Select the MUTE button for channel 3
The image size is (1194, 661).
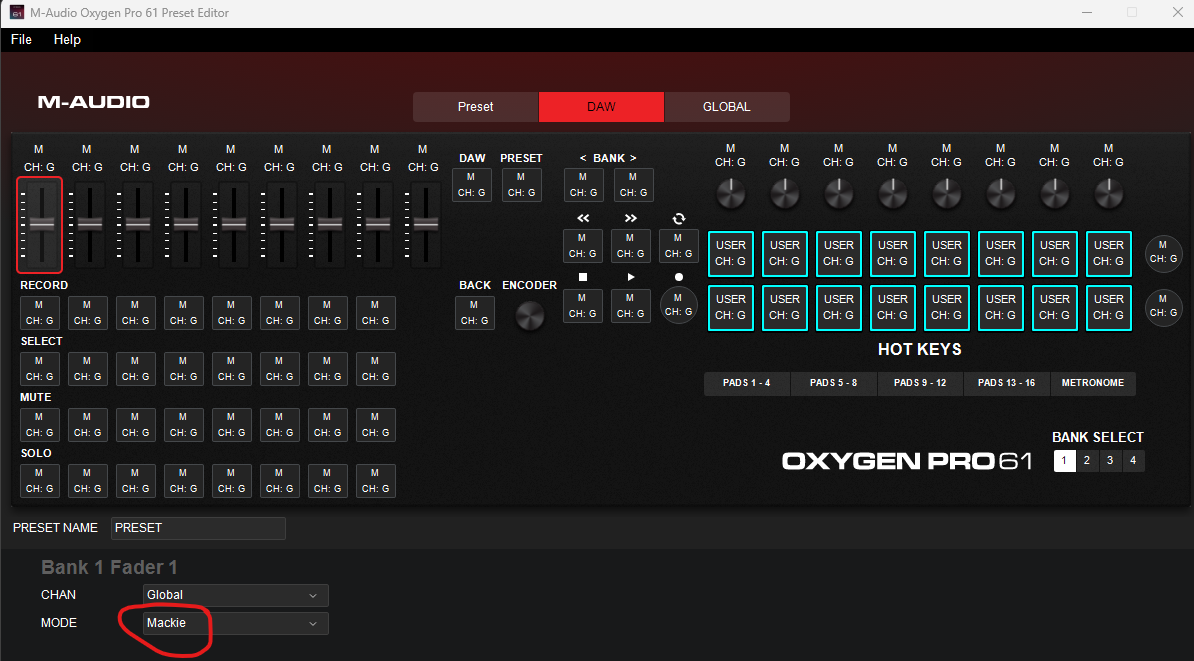[136, 425]
